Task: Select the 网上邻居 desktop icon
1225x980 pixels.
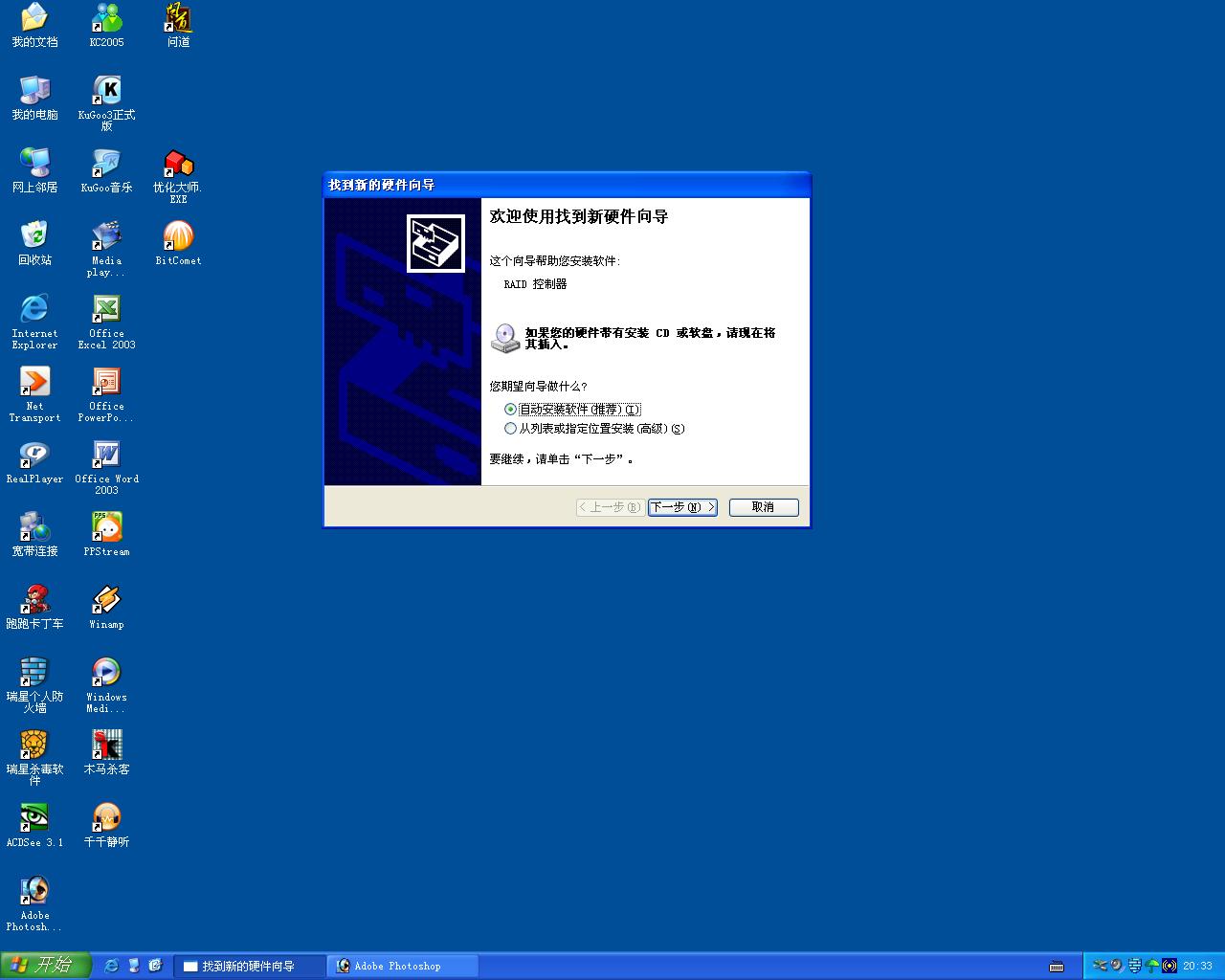Action: click(34, 171)
